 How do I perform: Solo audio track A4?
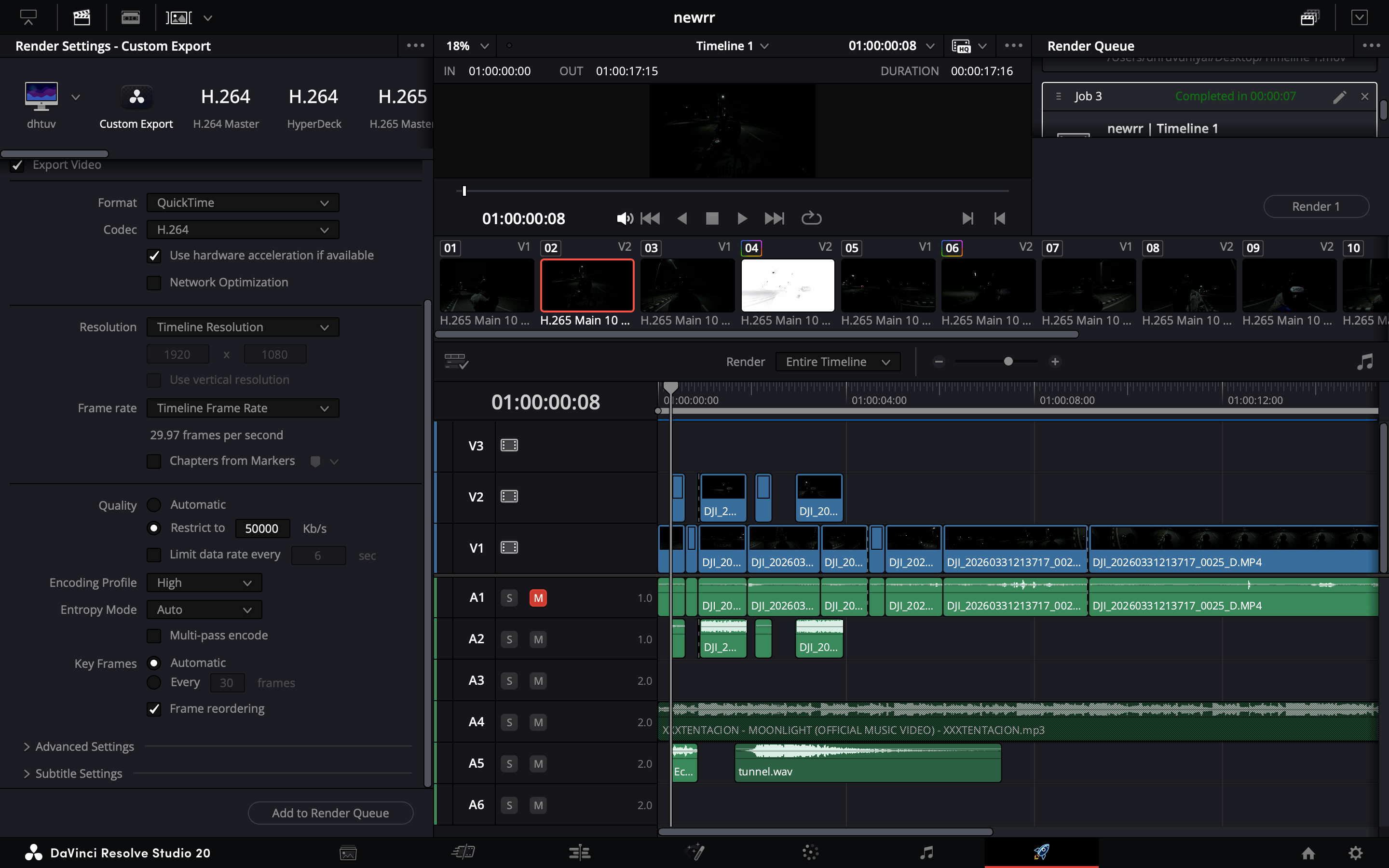[x=509, y=722]
